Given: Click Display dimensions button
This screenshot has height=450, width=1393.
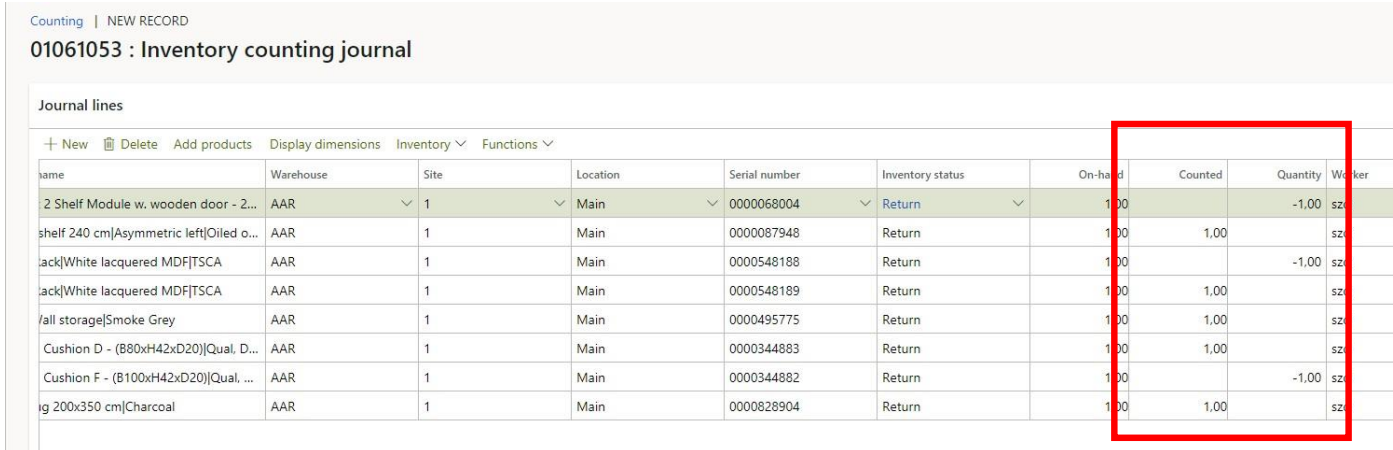Looking at the screenshot, I should tap(324, 145).
